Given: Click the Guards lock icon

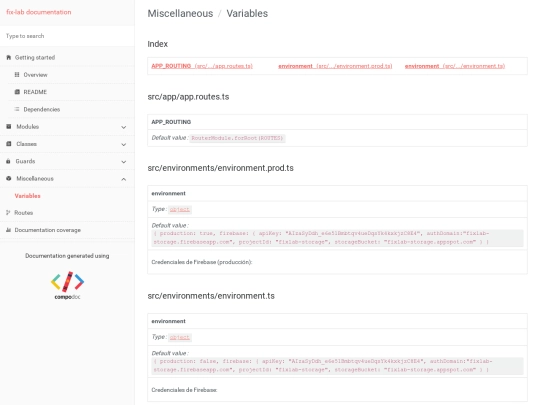Looking at the screenshot, I should coord(8,161).
